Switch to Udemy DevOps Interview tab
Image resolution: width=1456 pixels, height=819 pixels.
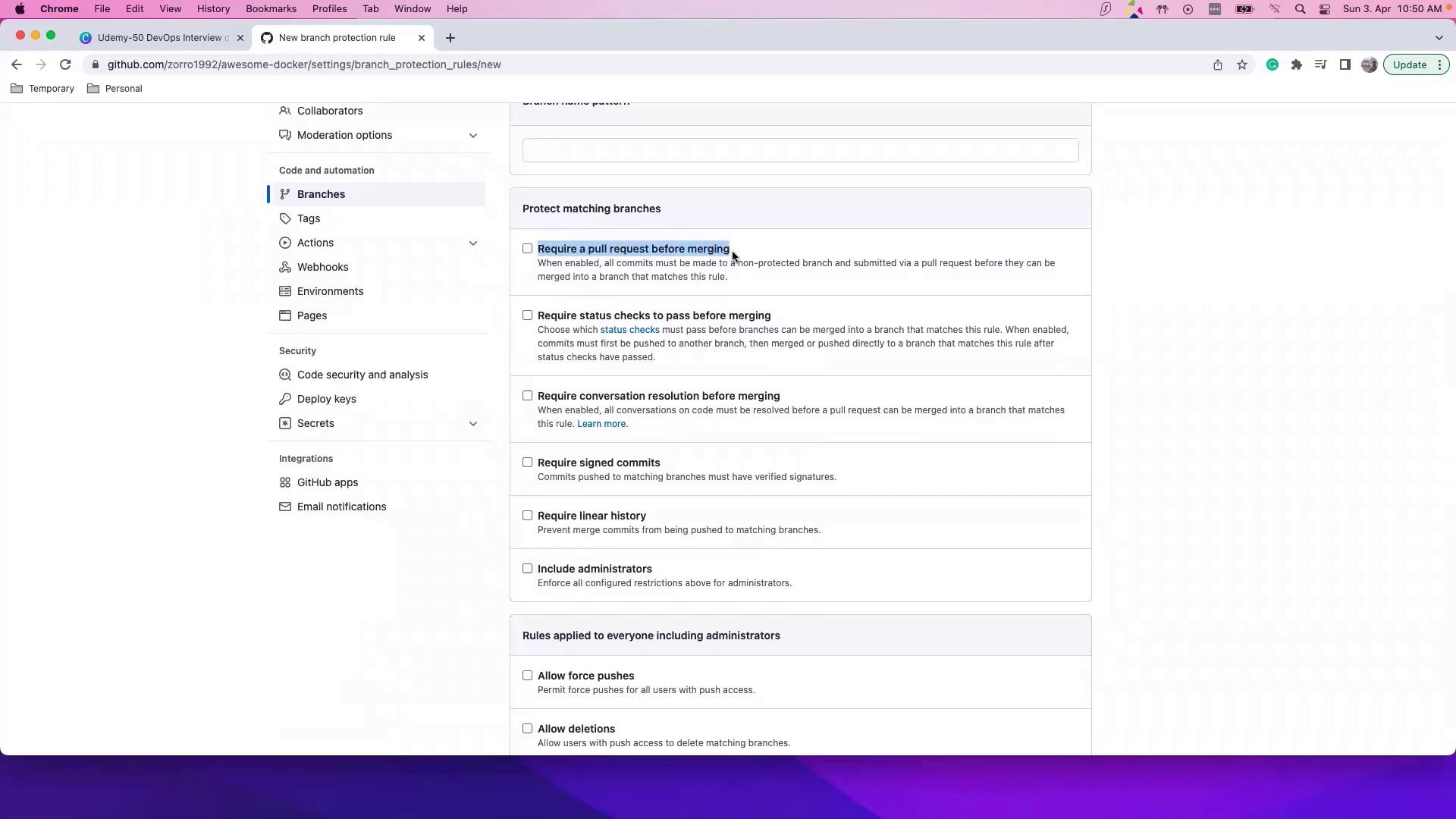pyautogui.click(x=159, y=38)
